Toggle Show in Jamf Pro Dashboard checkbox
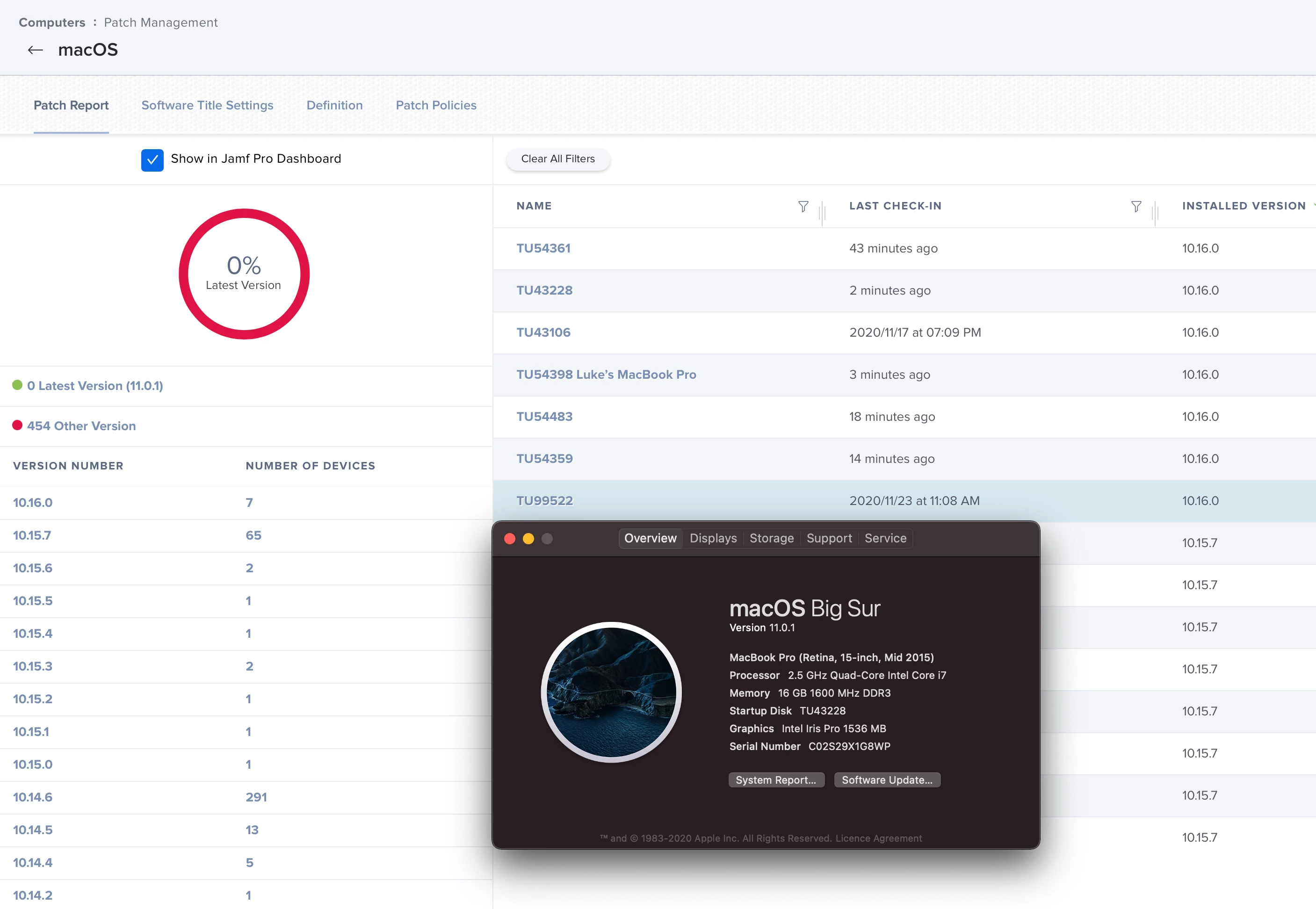The height and width of the screenshot is (909, 1316). (x=152, y=160)
